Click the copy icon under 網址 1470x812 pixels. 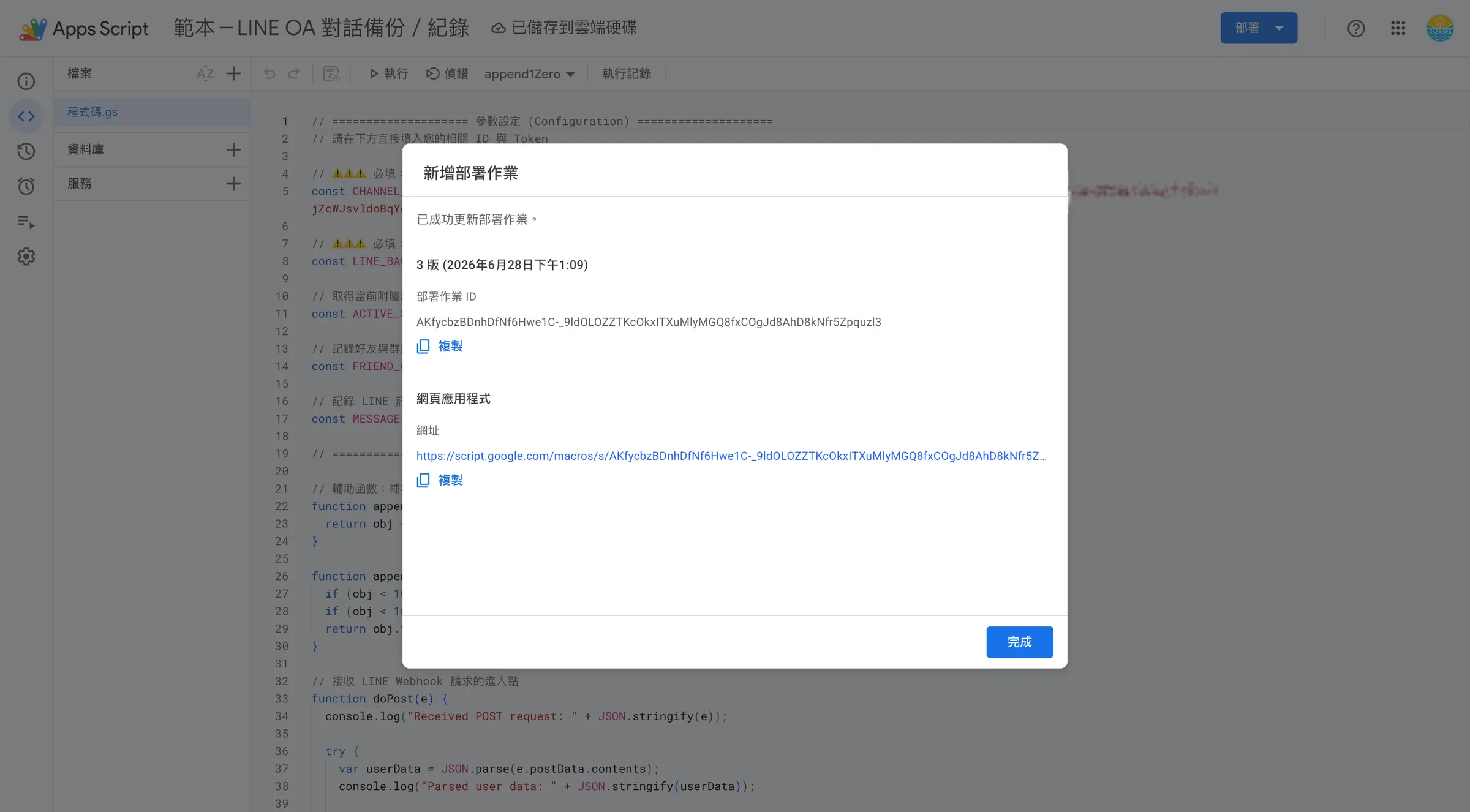click(423, 480)
